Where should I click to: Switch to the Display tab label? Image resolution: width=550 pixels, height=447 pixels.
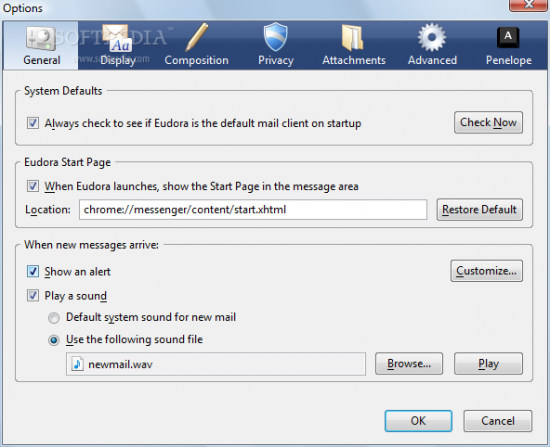(x=118, y=60)
